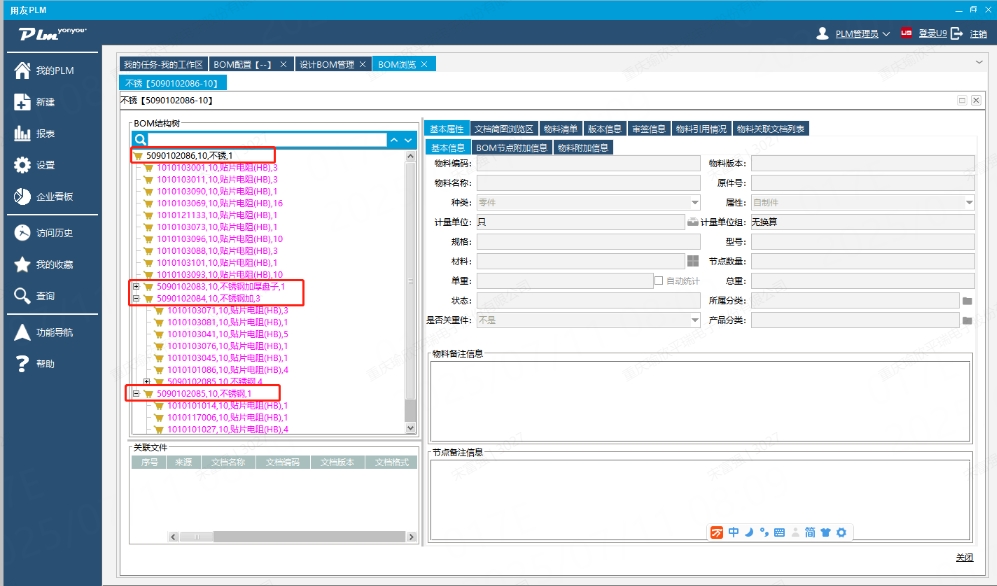The height and width of the screenshot is (586, 997).
Task: Open the 物料关联文档列表 tab
Action: point(771,129)
